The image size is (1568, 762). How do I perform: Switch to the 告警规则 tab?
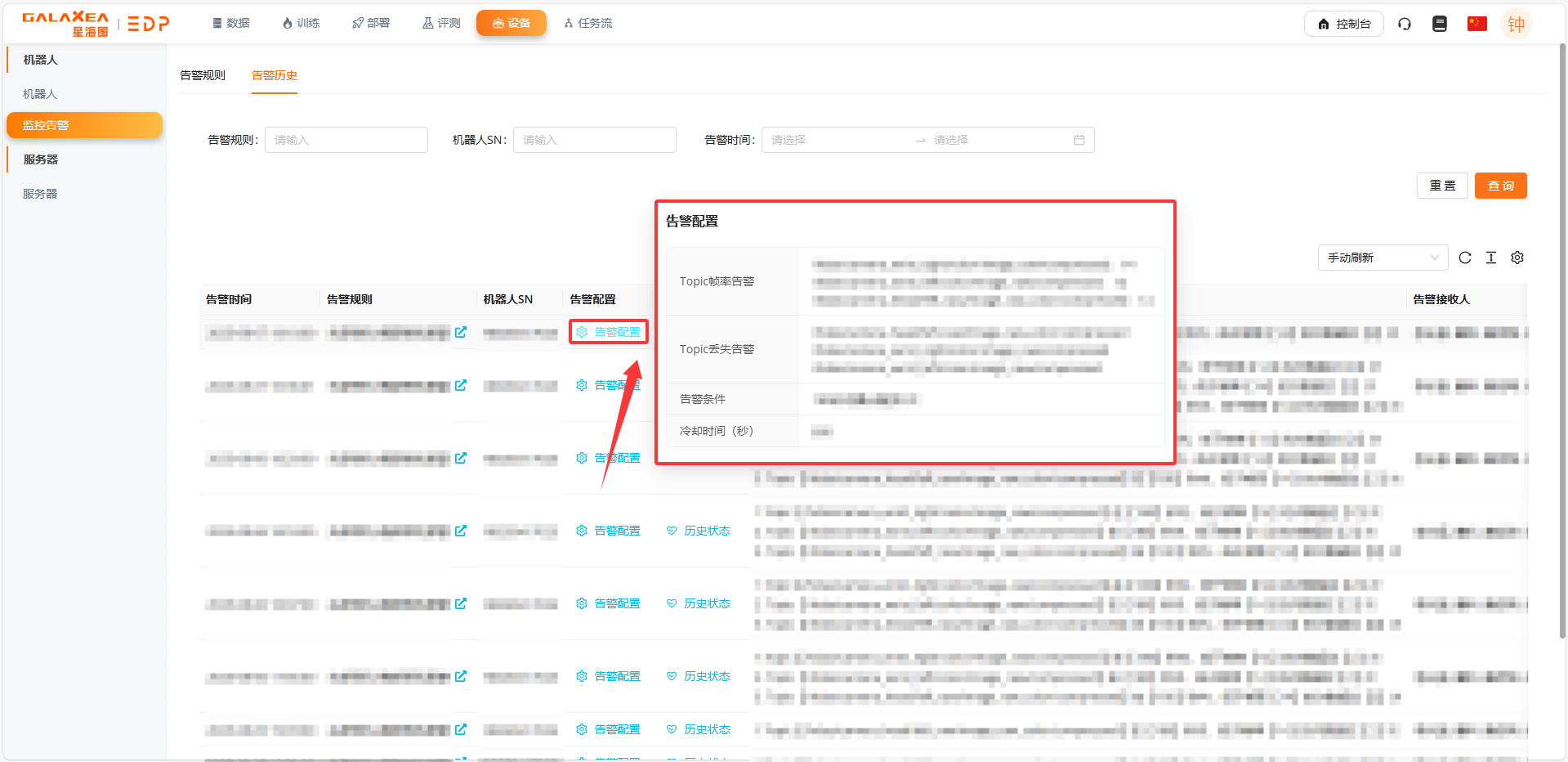click(203, 75)
